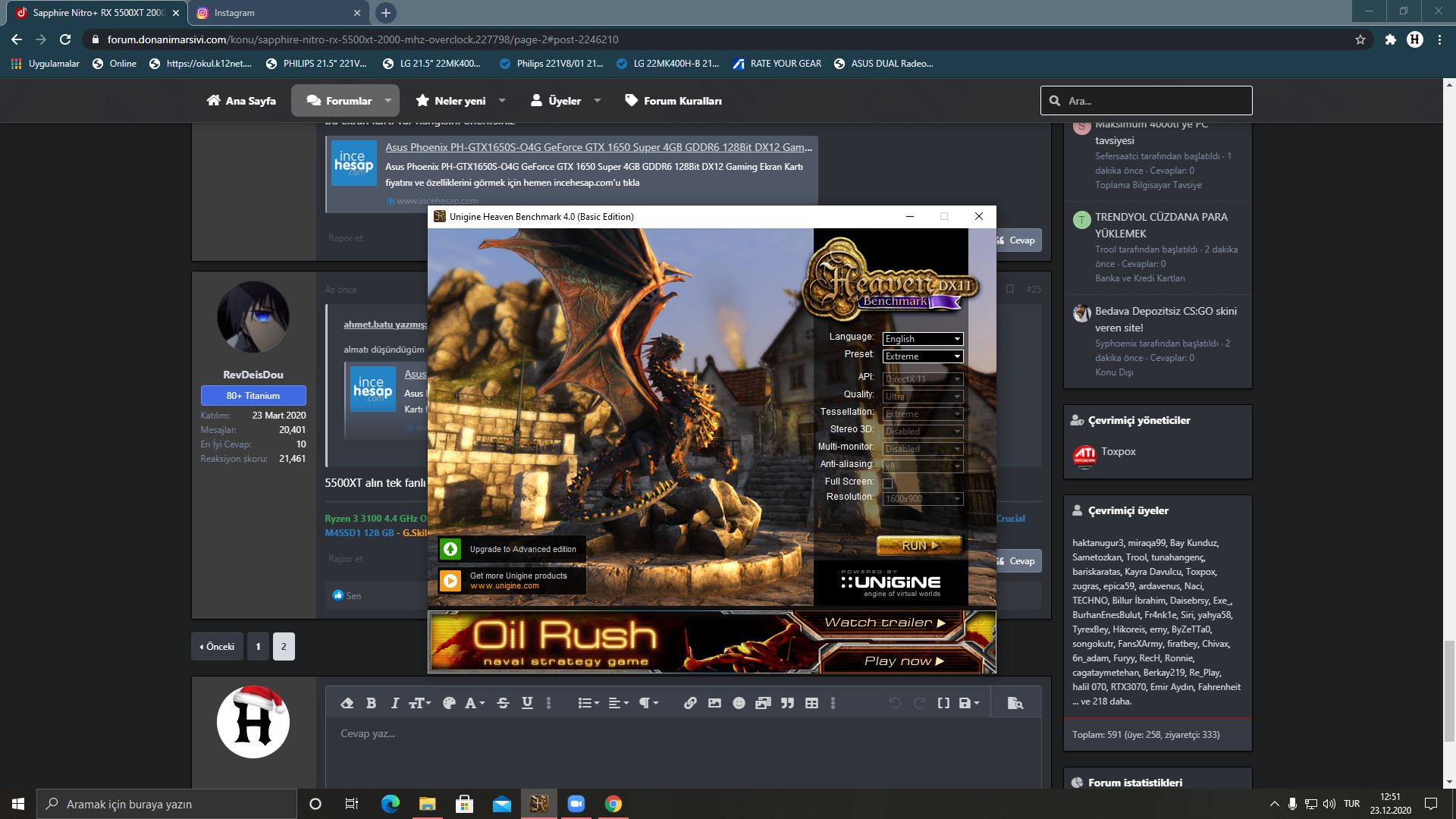Open the Üyeler menu item

pyautogui.click(x=556, y=101)
